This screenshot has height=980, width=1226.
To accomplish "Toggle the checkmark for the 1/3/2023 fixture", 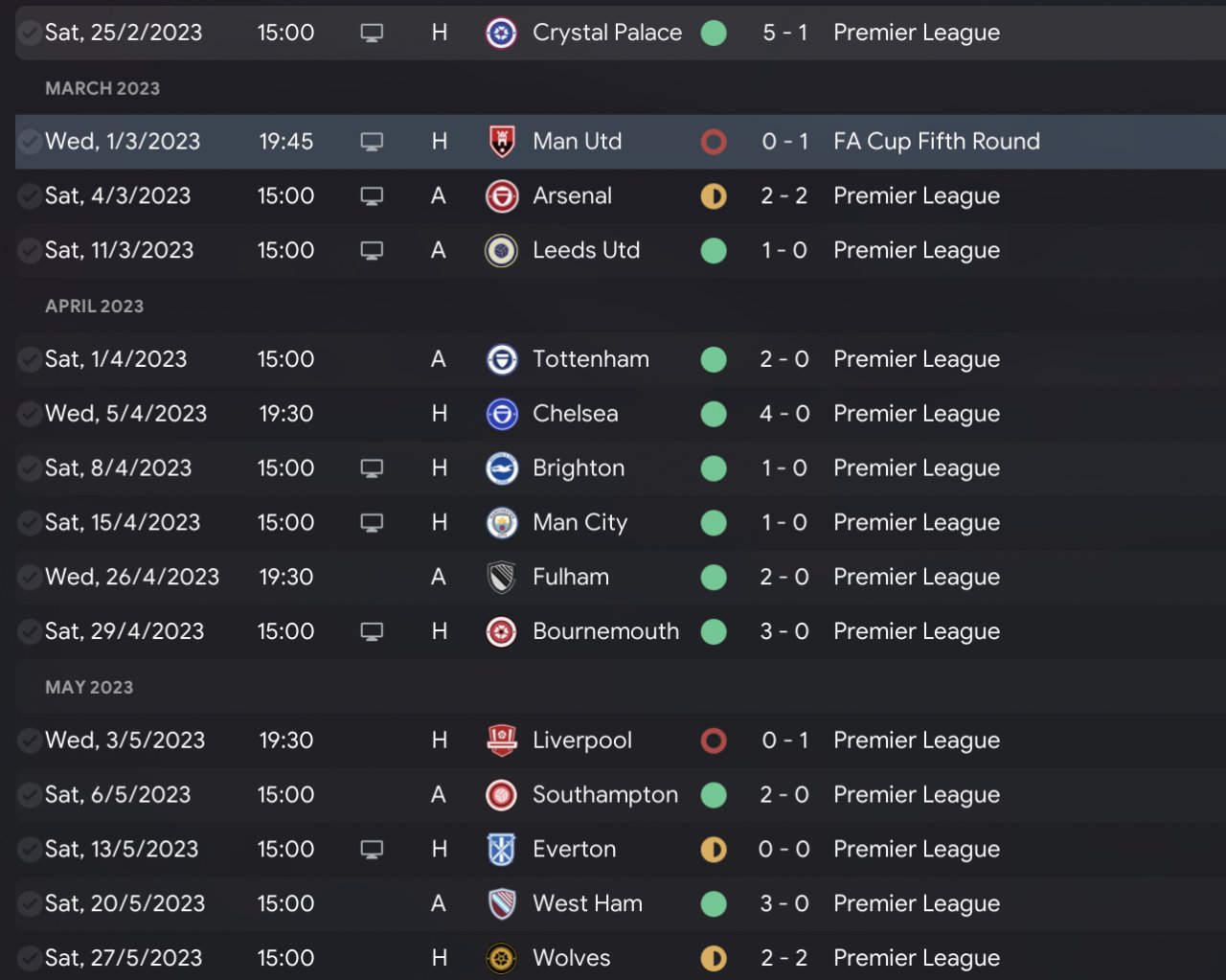I will click(x=30, y=142).
